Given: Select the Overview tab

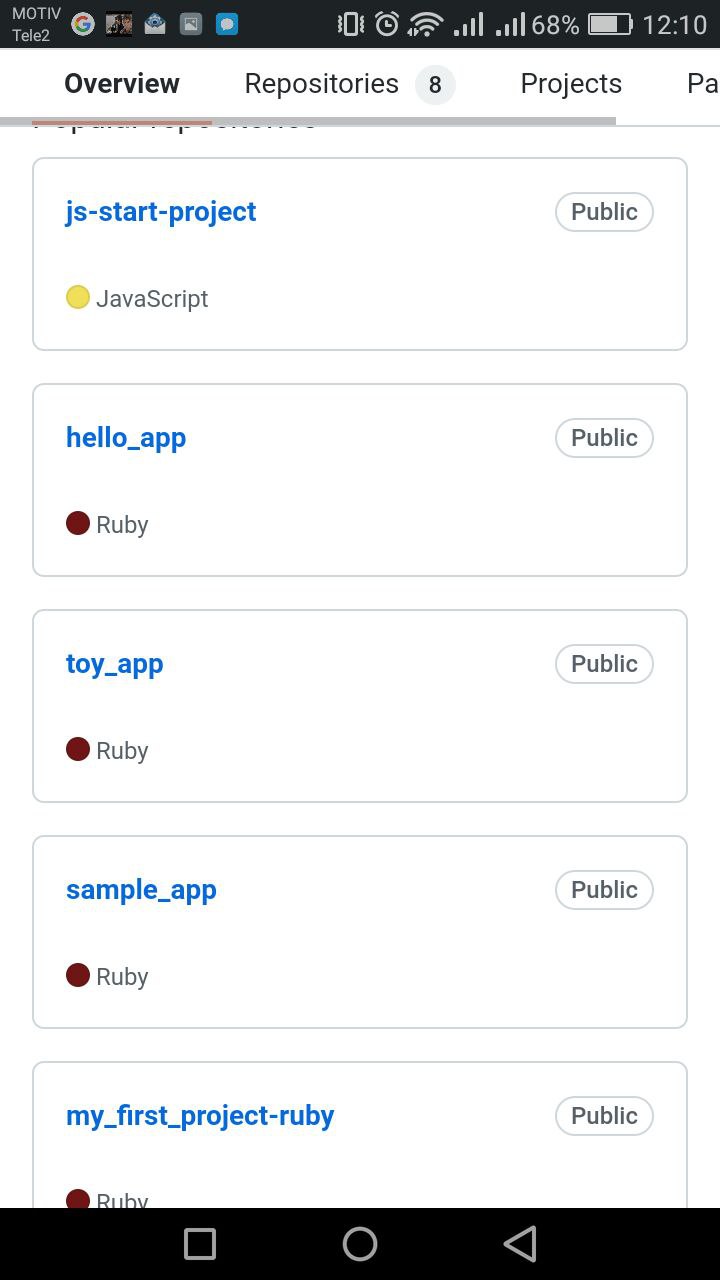Looking at the screenshot, I should point(122,84).
